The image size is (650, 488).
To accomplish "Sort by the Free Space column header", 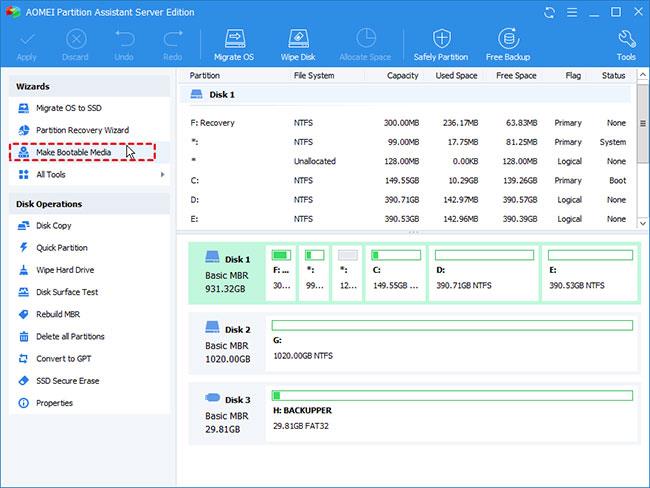I will click(x=516, y=75).
